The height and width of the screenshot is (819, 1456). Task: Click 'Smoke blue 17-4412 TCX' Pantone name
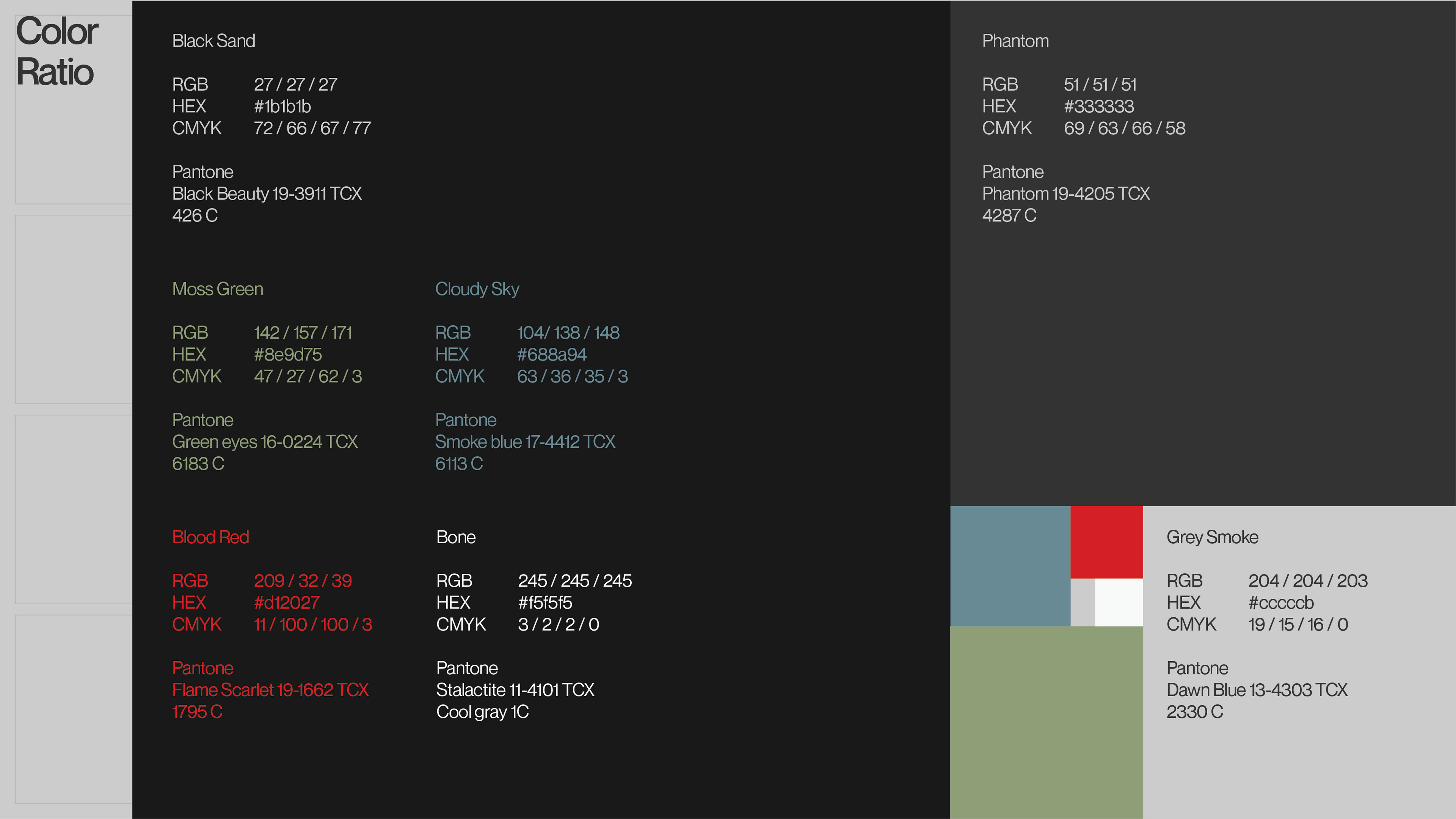point(525,441)
